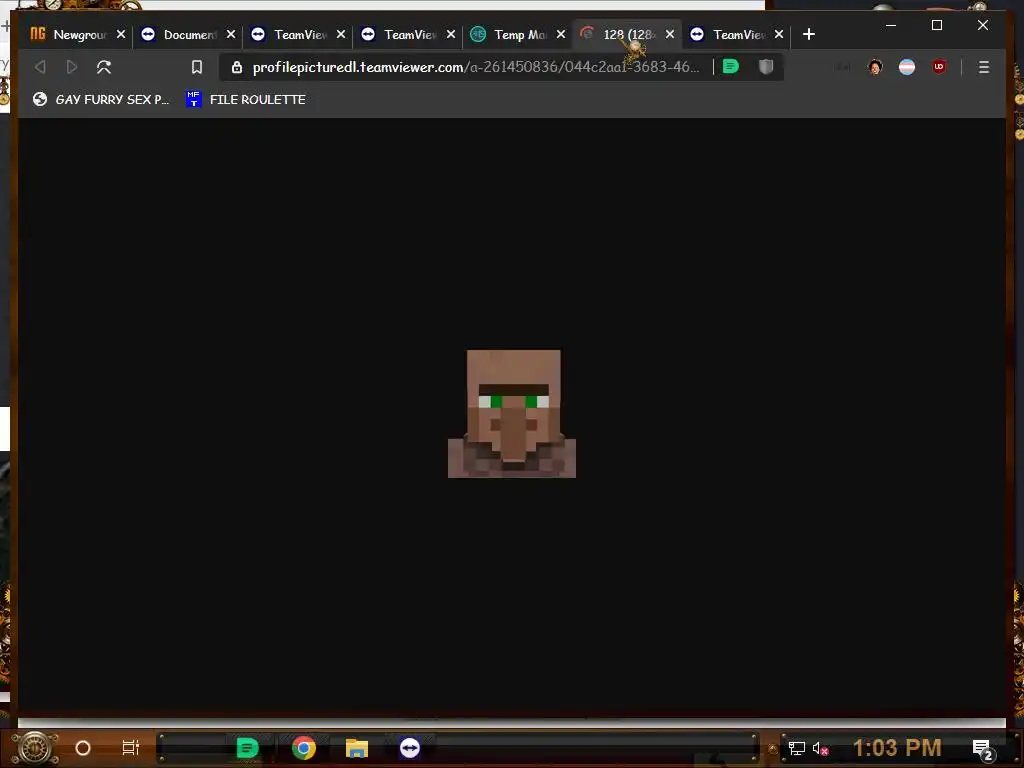1024x768 pixels.
Task: Close the Document tab
Action: [x=231, y=35]
